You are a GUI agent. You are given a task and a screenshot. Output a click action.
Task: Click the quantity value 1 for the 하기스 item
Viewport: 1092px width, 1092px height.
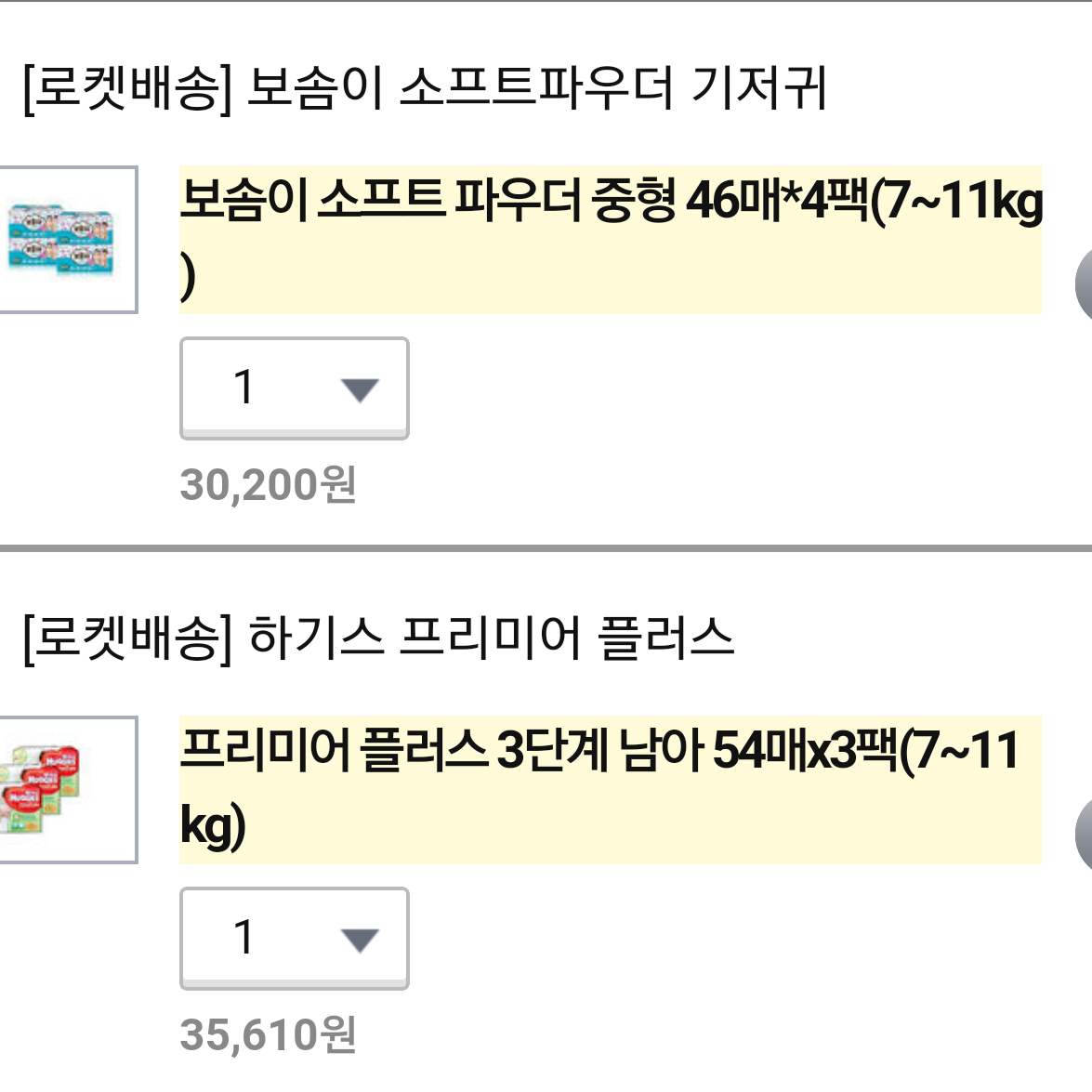click(x=243, y=937)
